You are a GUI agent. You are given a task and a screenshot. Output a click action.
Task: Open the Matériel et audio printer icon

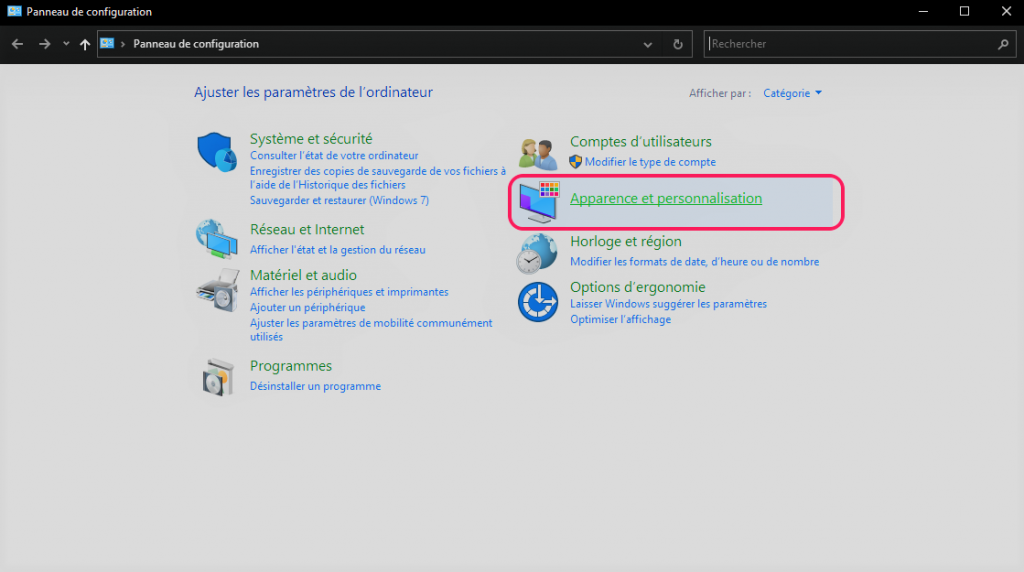[x=217, y=290]
